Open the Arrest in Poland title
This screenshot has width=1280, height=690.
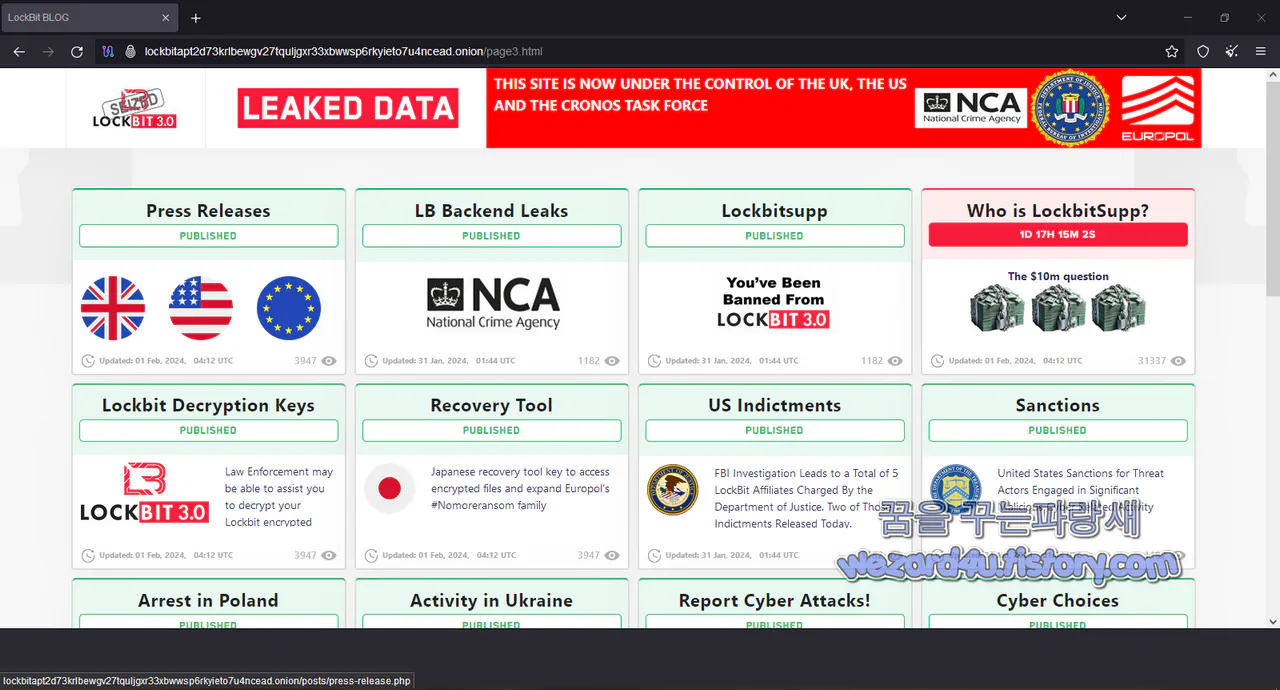[x=208, y=600]
